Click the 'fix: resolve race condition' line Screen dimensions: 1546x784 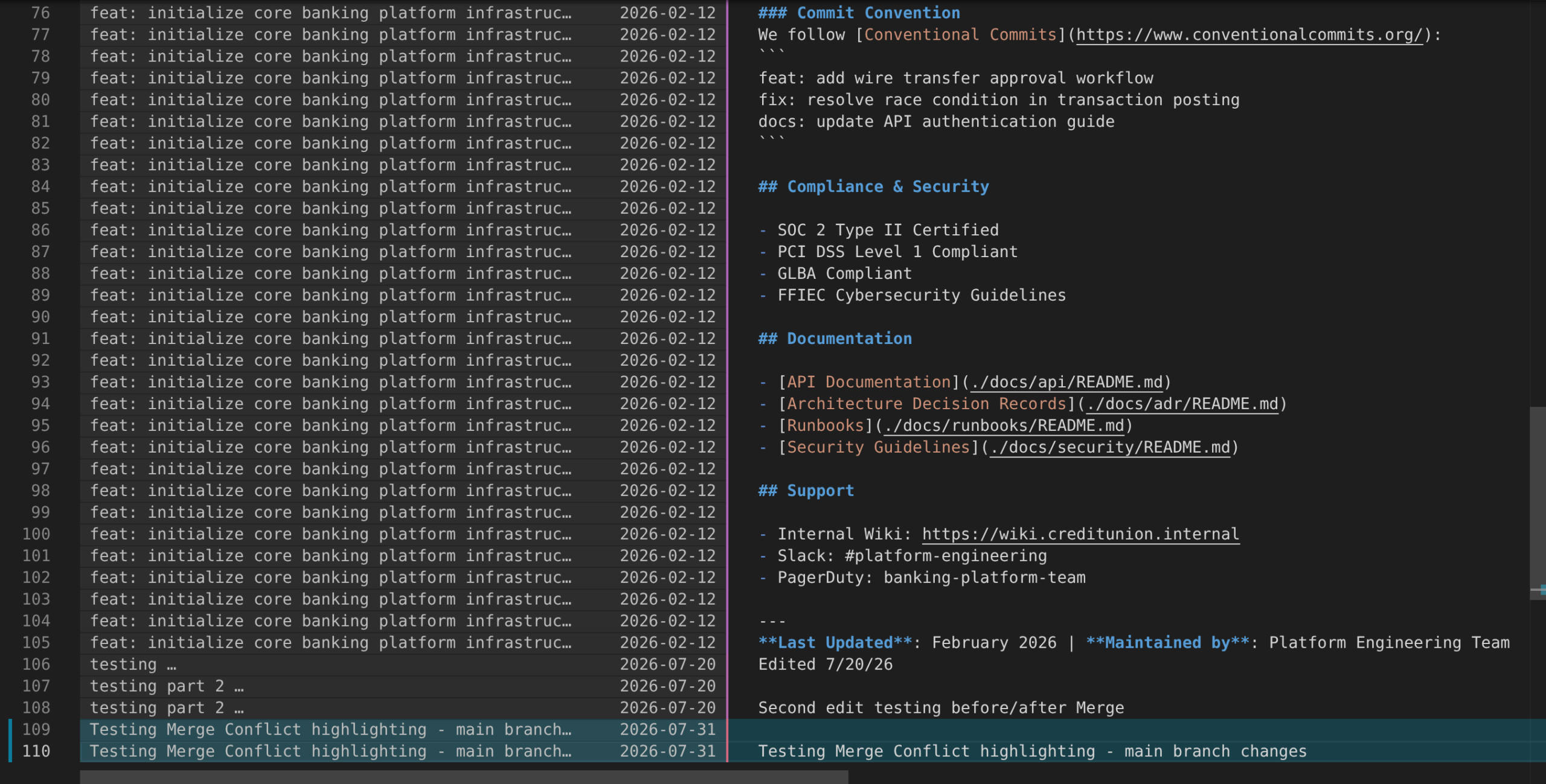point(999,100)
